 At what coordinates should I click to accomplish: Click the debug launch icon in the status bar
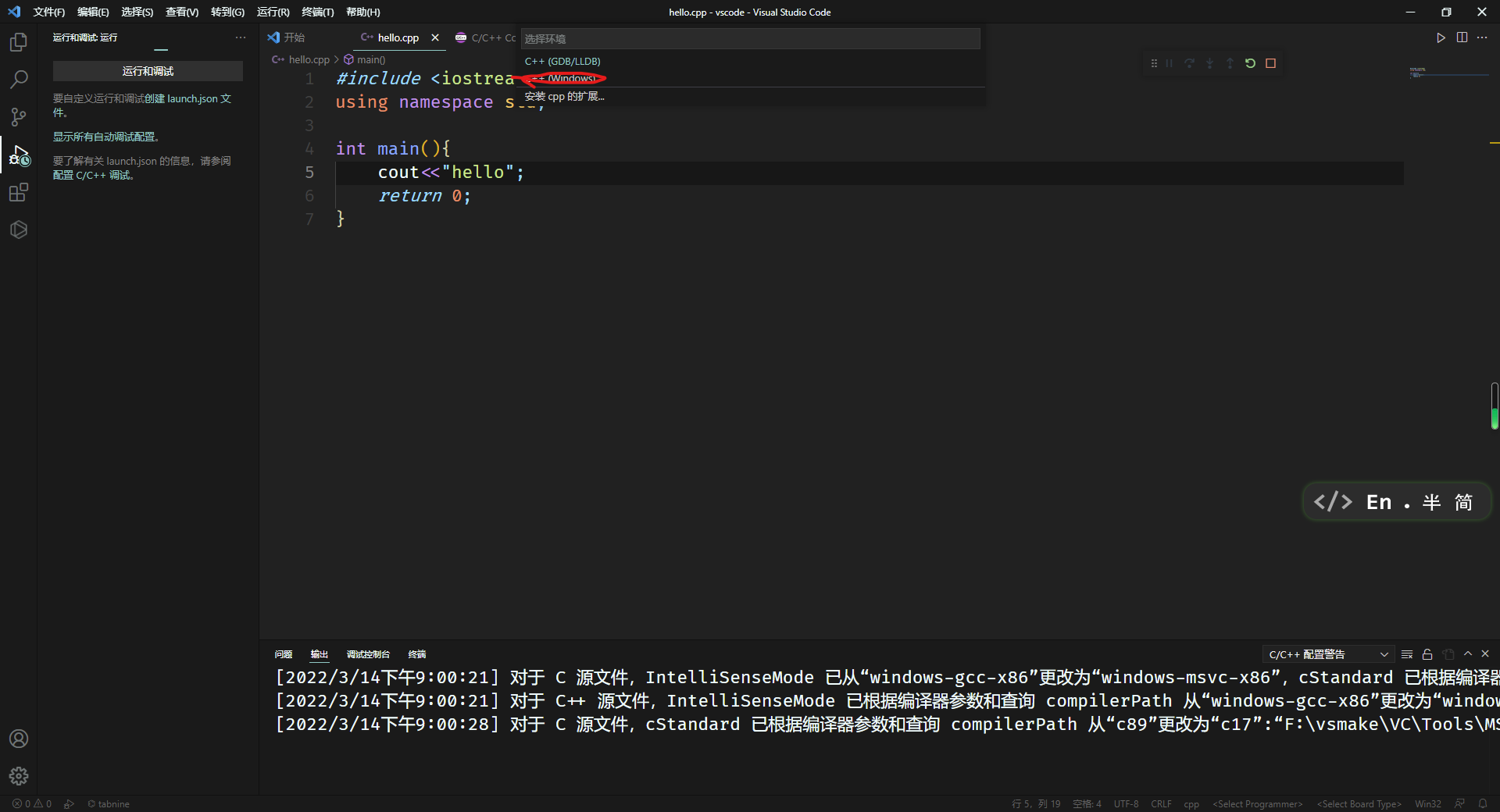[x=70, y=804]
